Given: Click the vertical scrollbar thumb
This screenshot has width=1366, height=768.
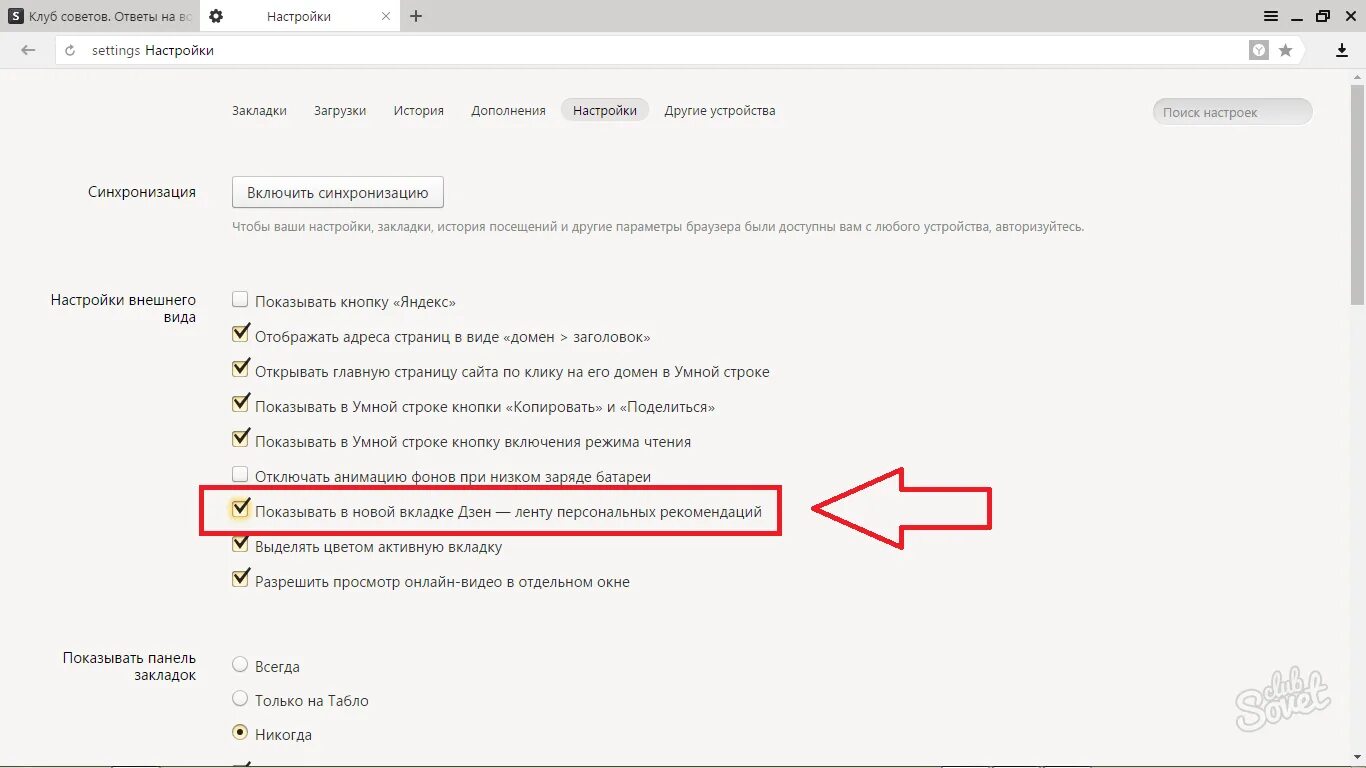Looking at the screenshot, I should coord(1358,195).
